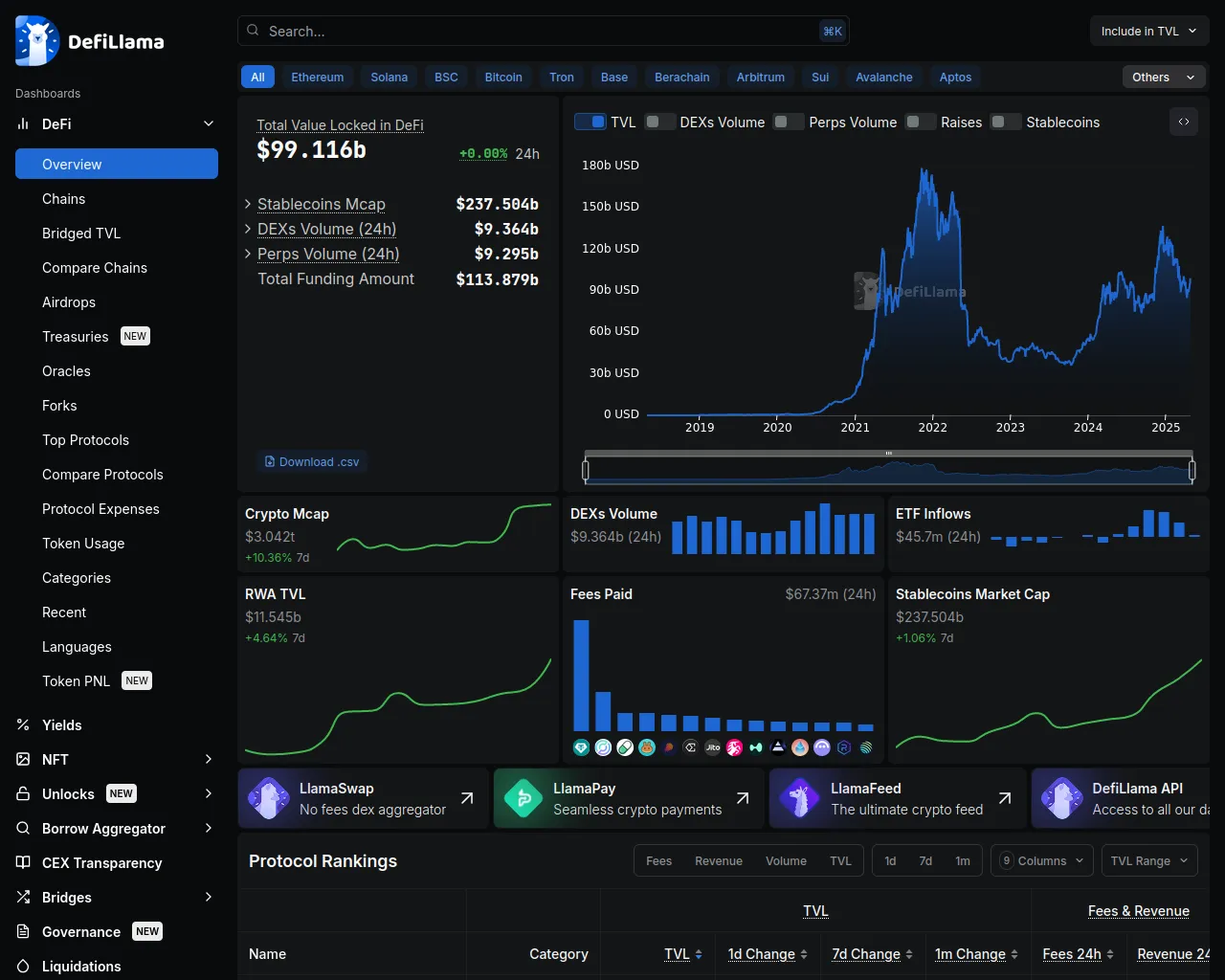The height and width of the screenshot is (980, 1225).
Task: Open LlamaSwap external link arrow
Action: [467, 798]
